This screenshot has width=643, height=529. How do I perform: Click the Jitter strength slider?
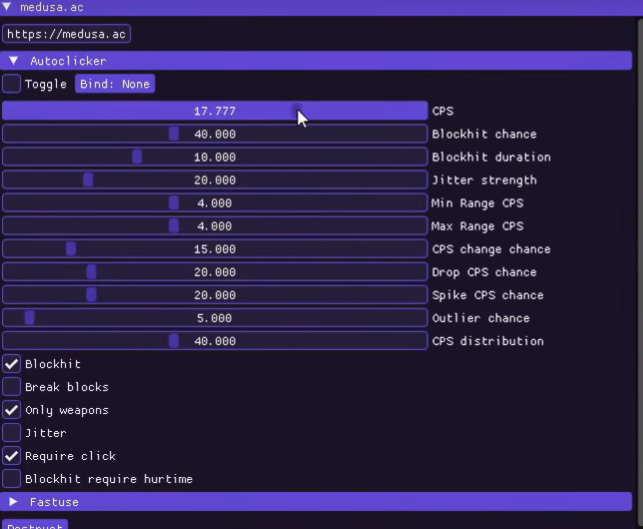point(214,180)
